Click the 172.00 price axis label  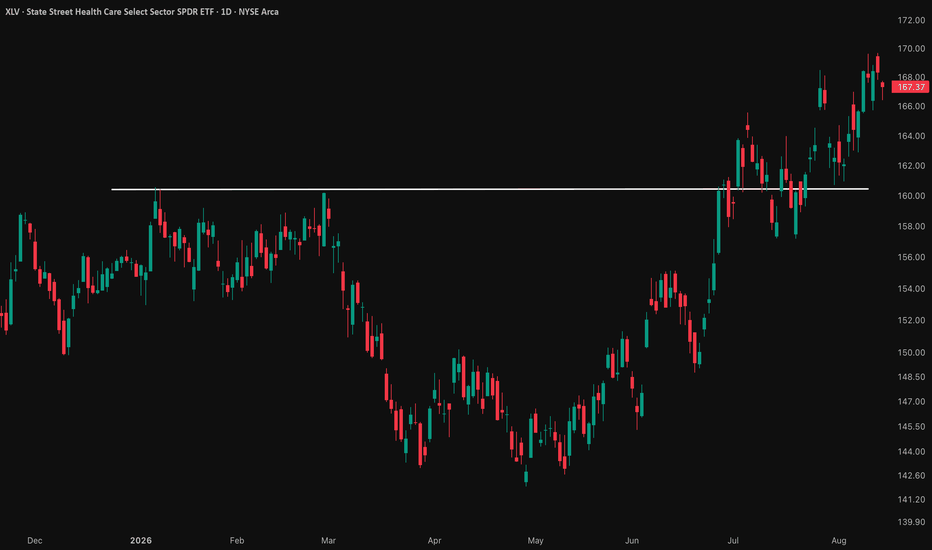[911, 20]
